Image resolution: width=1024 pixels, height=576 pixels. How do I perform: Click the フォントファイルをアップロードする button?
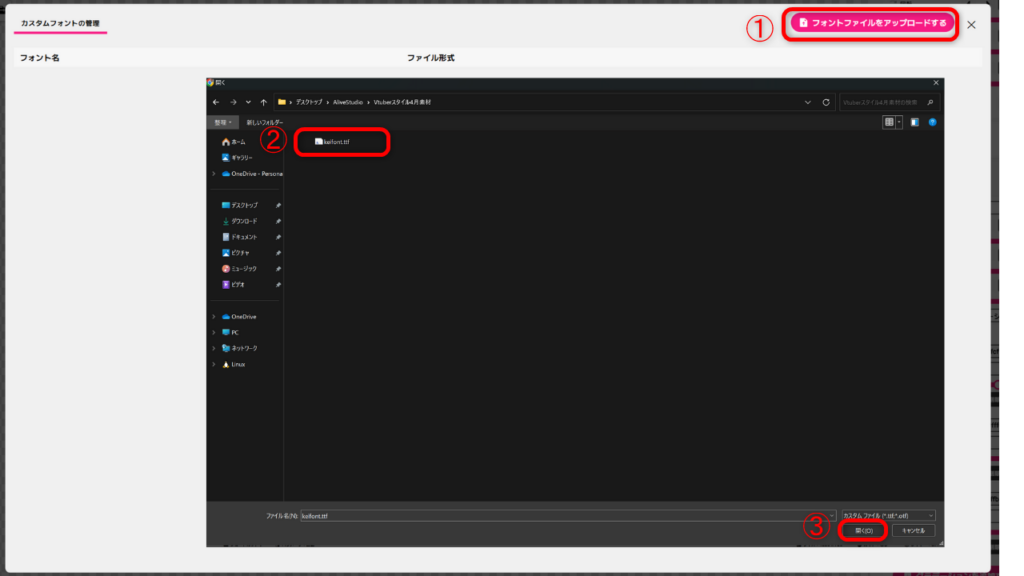pos(872,23)
